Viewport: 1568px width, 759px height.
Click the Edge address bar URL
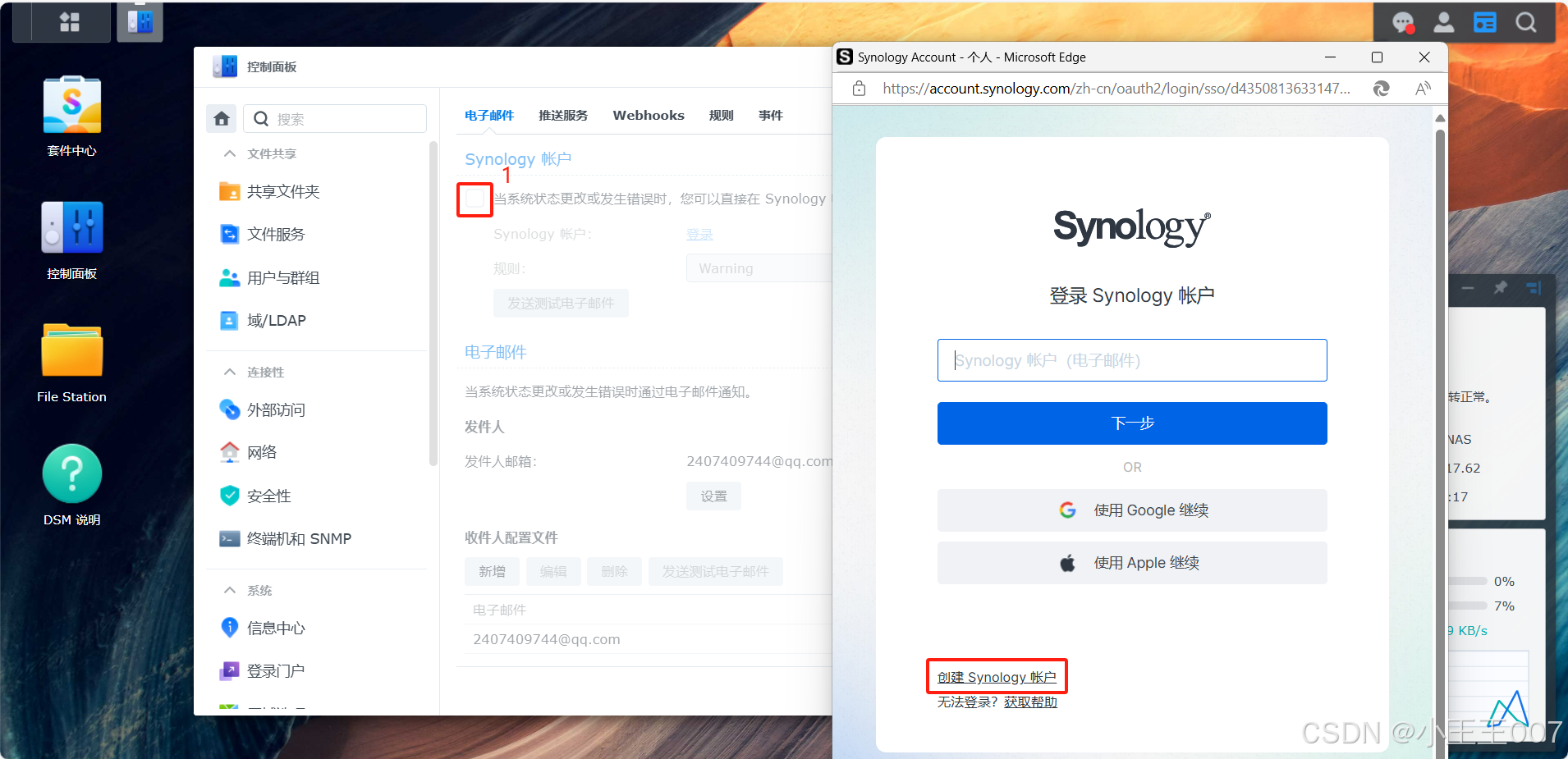tap(1116, 89)
